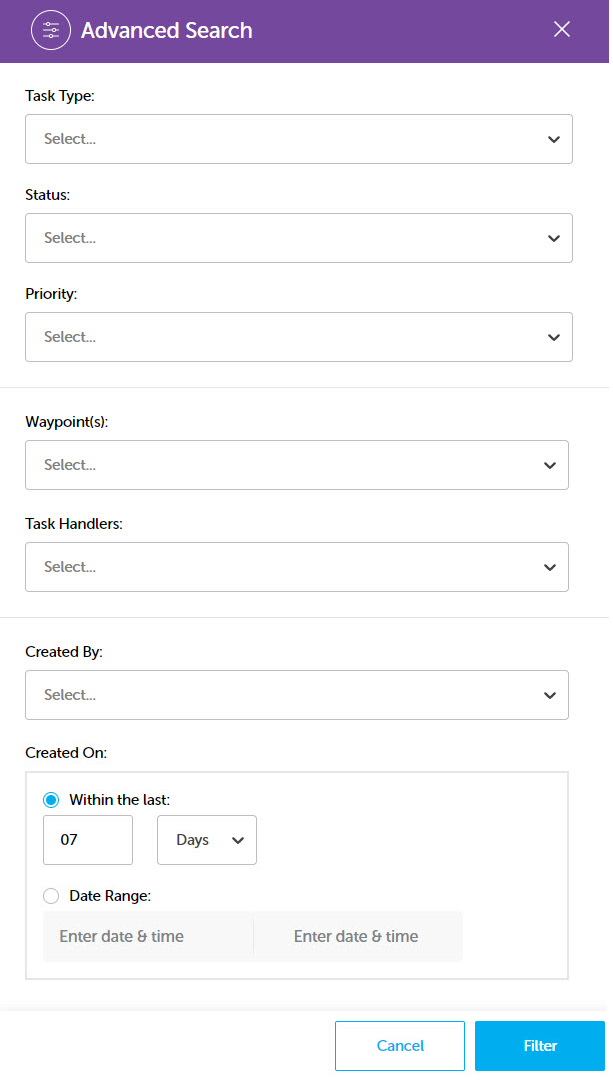Click the Status dropdown chevron arrow

(554, 239)
